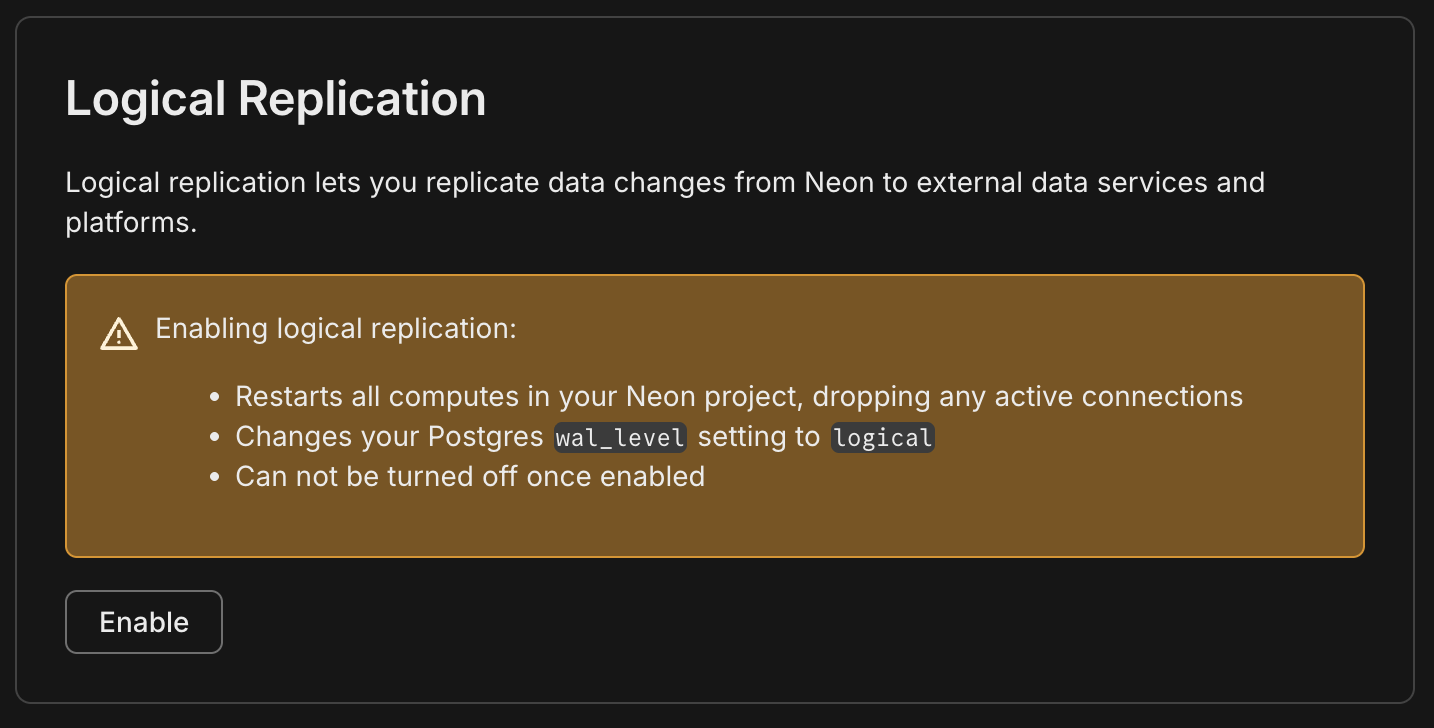1434x728 pixels.
Task: Click below the Enable button
Action: tap(143, 680)
